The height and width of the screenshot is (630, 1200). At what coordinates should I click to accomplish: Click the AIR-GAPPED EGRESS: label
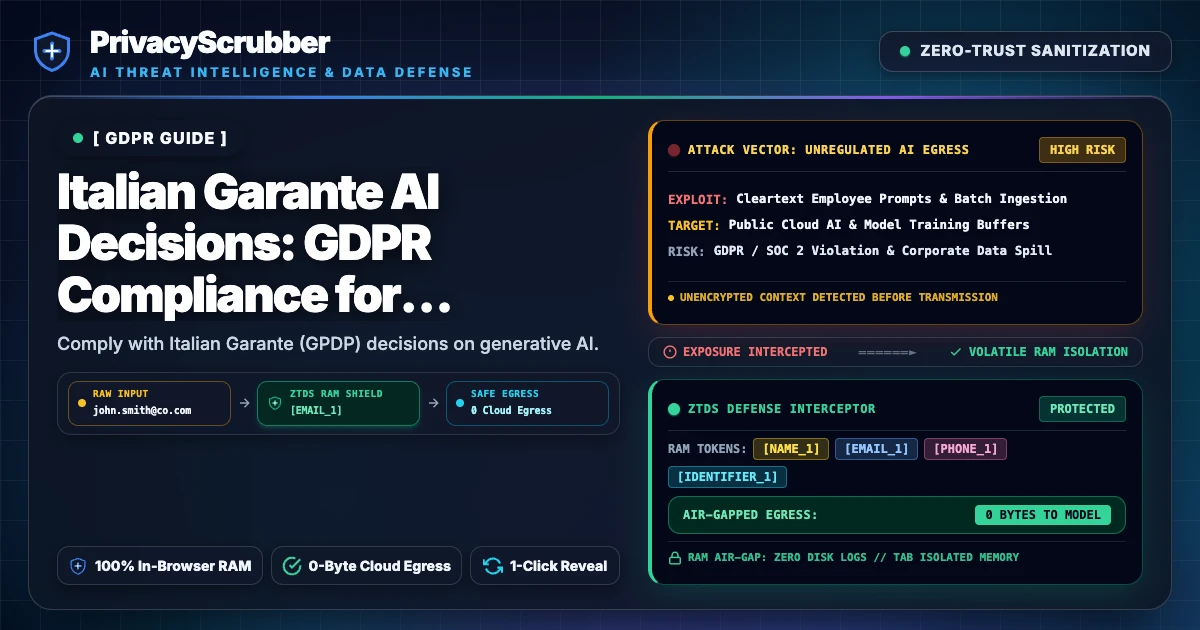750,515
